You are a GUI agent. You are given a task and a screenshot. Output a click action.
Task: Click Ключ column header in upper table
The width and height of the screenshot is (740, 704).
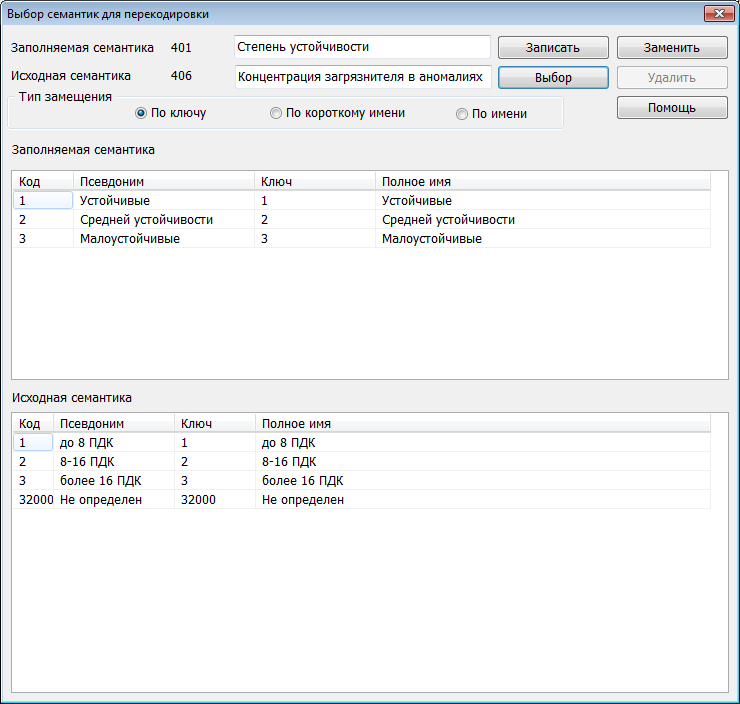315,182
